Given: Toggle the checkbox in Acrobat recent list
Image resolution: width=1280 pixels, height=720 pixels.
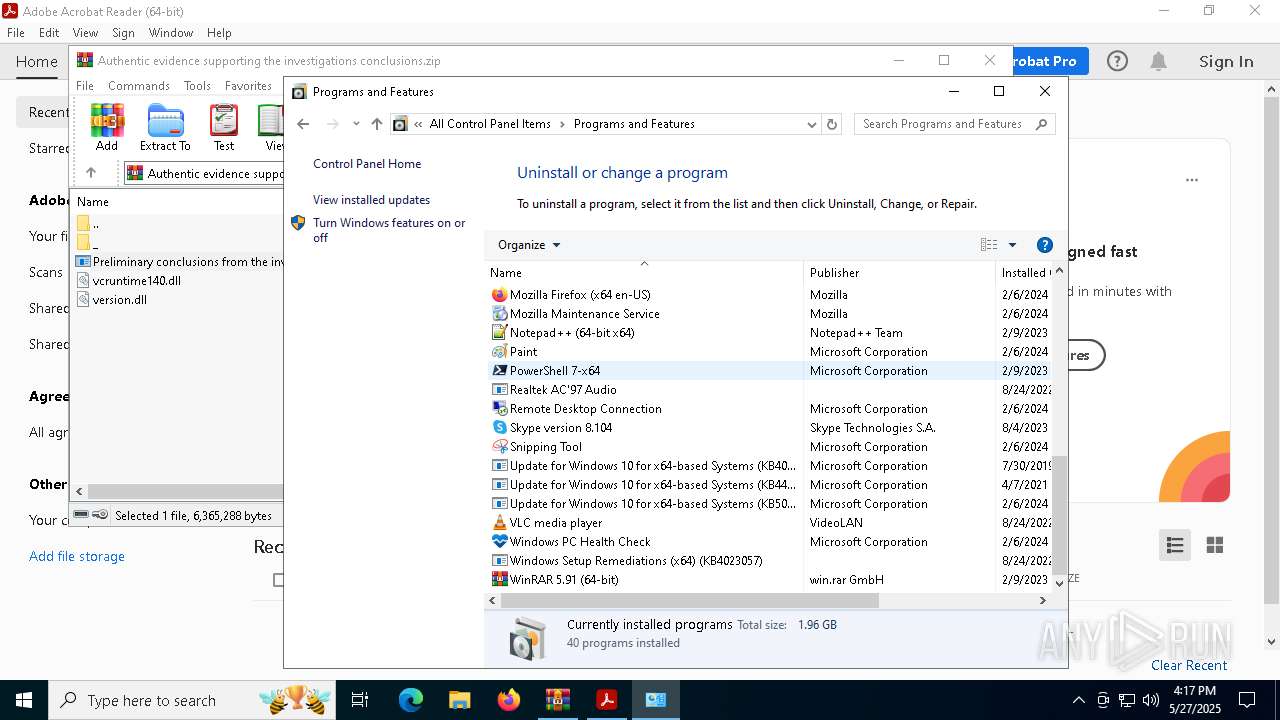Looking at the screenshot, I should click(279, 580).
